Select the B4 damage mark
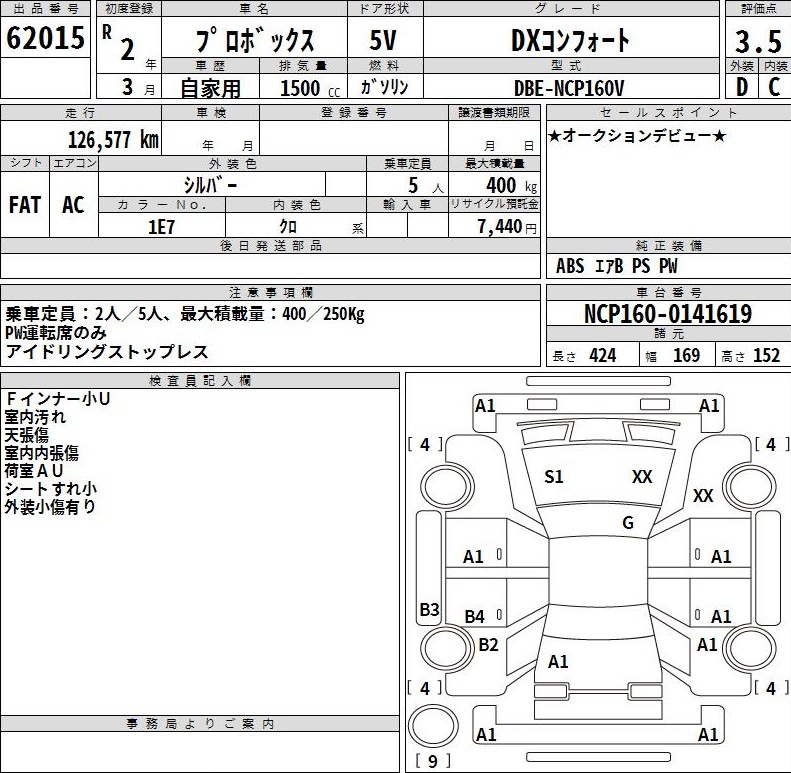This screenshot has height=773, width=791. pos(474,616)
